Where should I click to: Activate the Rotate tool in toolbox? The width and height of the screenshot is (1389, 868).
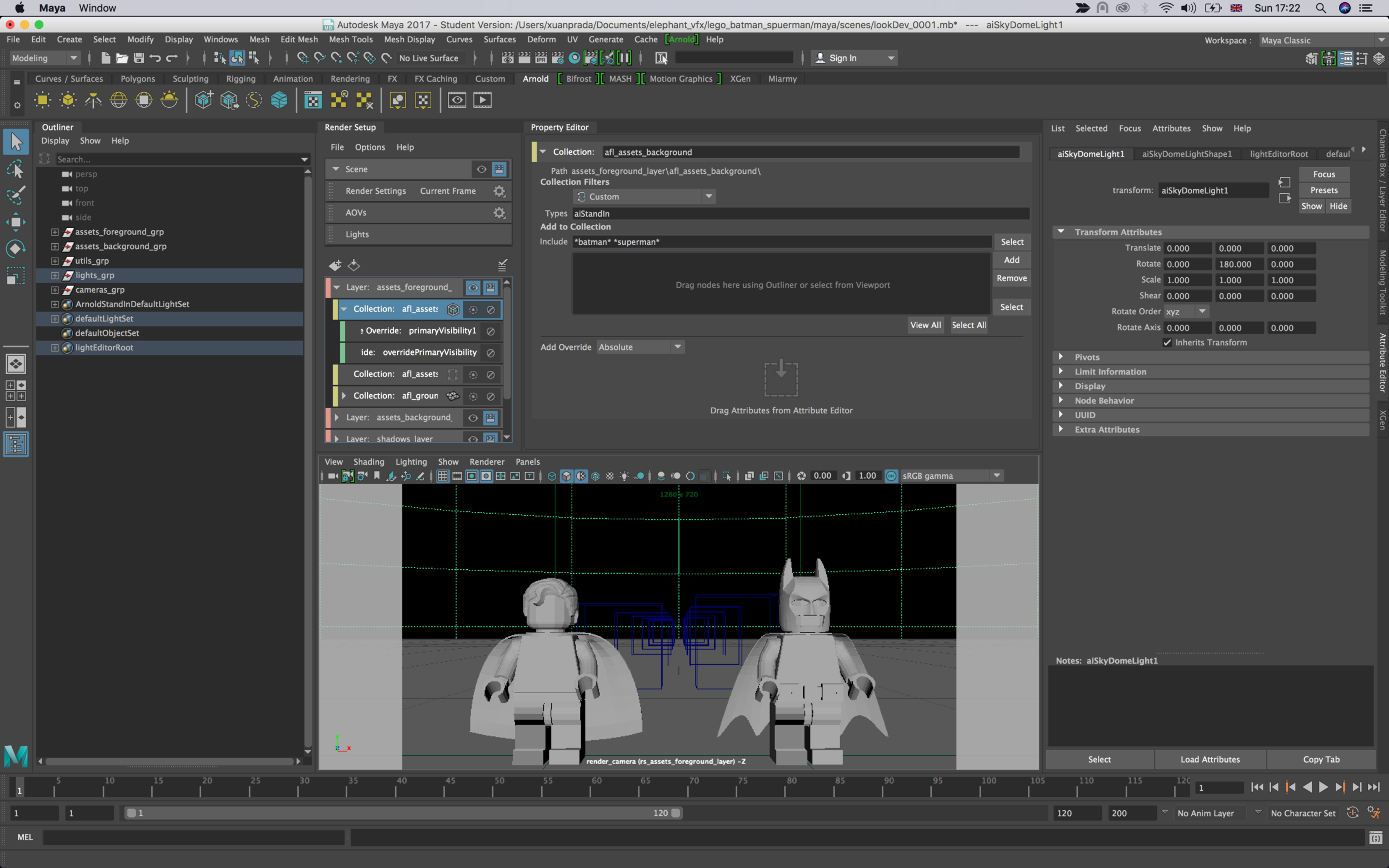coord(16,249)
